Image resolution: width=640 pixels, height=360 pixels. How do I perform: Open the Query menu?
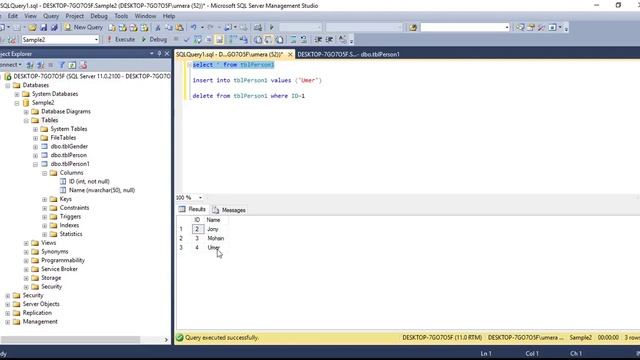pyautogui.click(x=51, y=16)
